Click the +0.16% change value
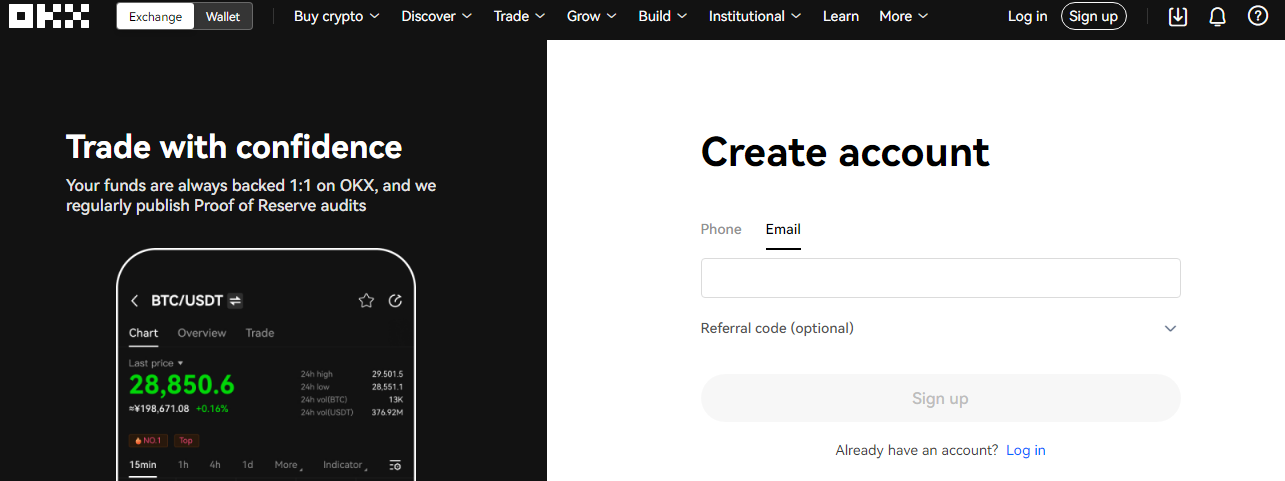1285x481 pixels. pos(212,409)
